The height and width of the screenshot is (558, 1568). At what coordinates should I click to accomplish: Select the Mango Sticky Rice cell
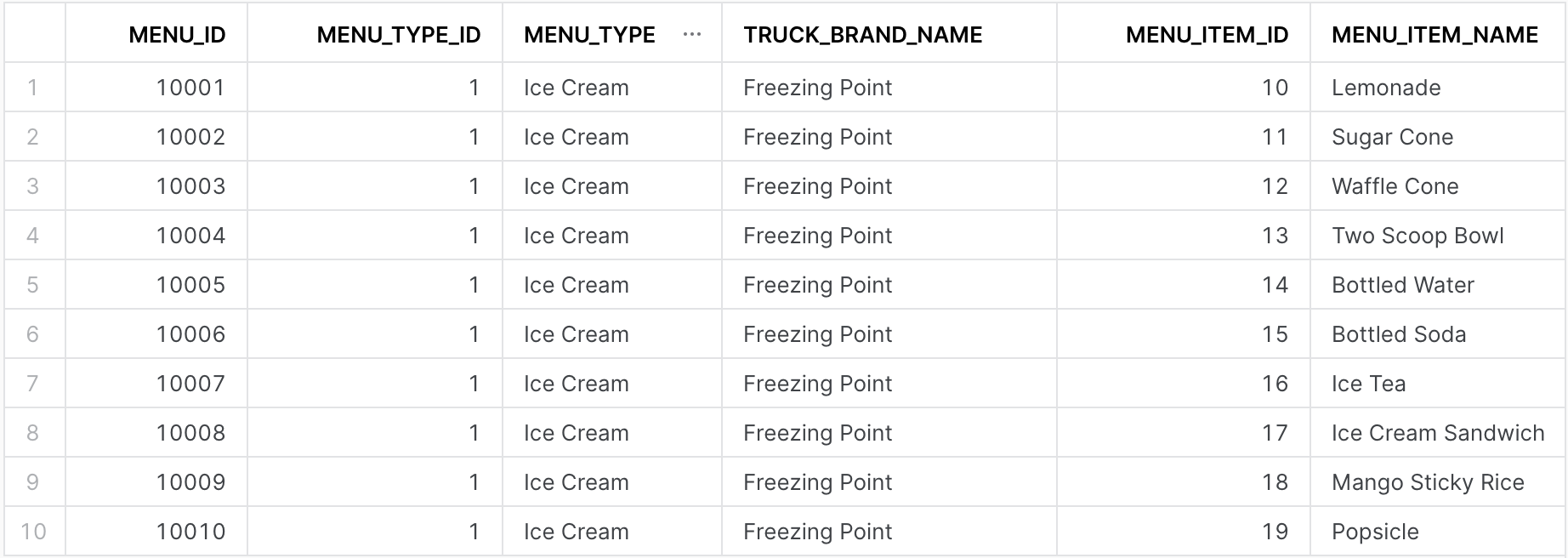[x=1428, y=482]
